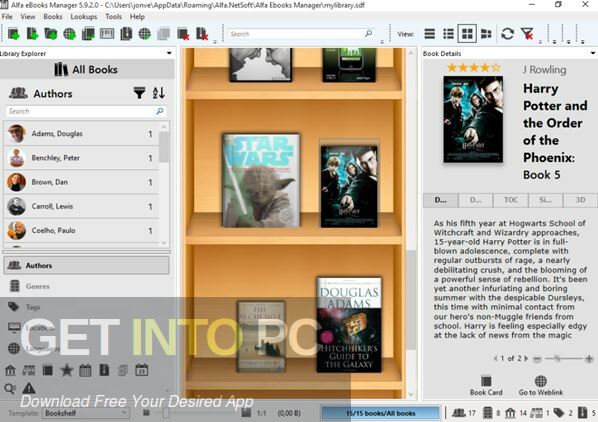The image size is (598, 422).
Task: Click the authors list scroll up arrow
Action: coord(164,126)
